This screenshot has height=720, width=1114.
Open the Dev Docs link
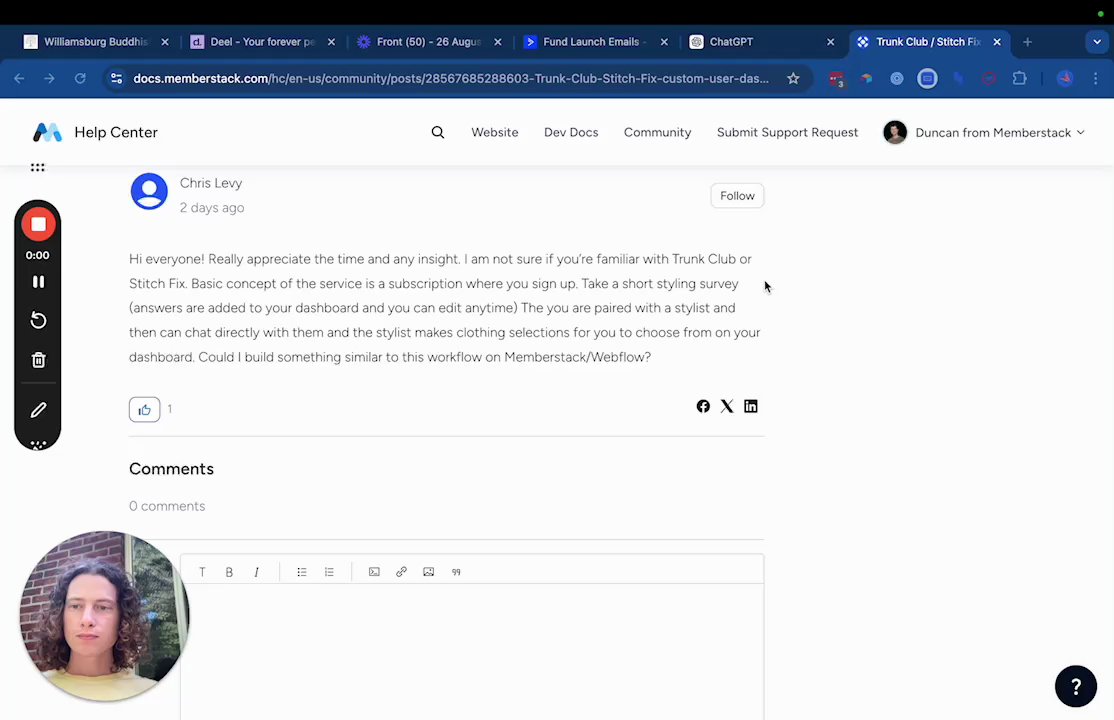click(571, 132)
